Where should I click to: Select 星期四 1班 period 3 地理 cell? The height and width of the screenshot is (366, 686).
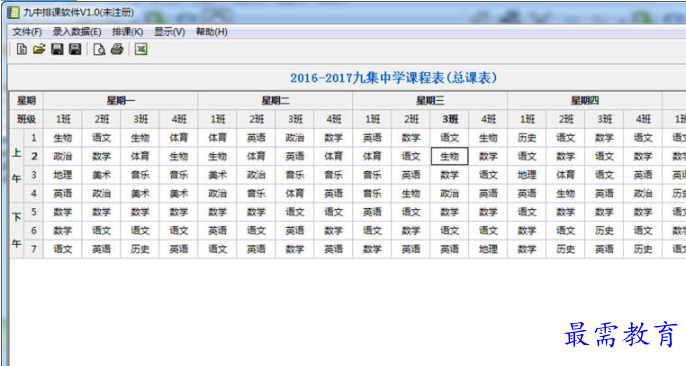tap(527, 175)
